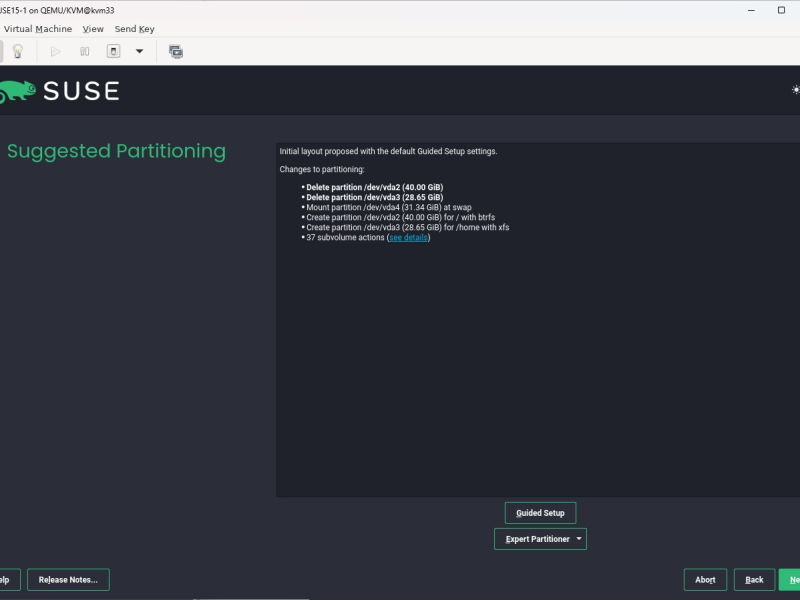Proceed with the green Next button

(x=790, y=580)
